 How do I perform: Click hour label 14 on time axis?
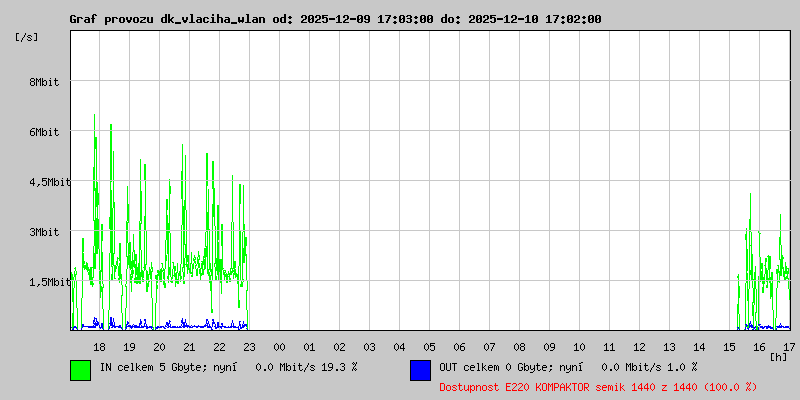(699, 347)
